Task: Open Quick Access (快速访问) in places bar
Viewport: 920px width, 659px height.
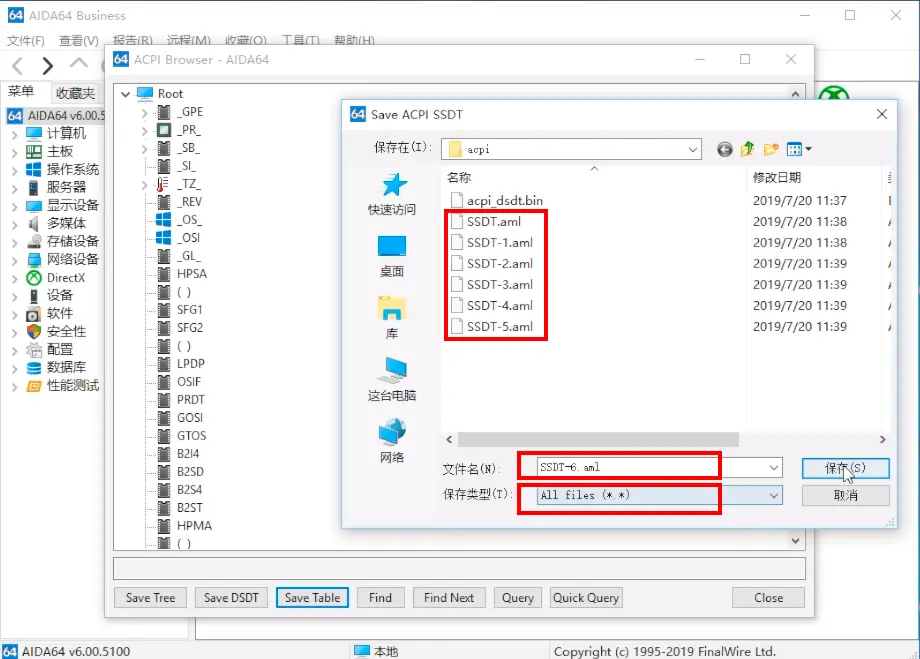Action: tap(392, 195)
